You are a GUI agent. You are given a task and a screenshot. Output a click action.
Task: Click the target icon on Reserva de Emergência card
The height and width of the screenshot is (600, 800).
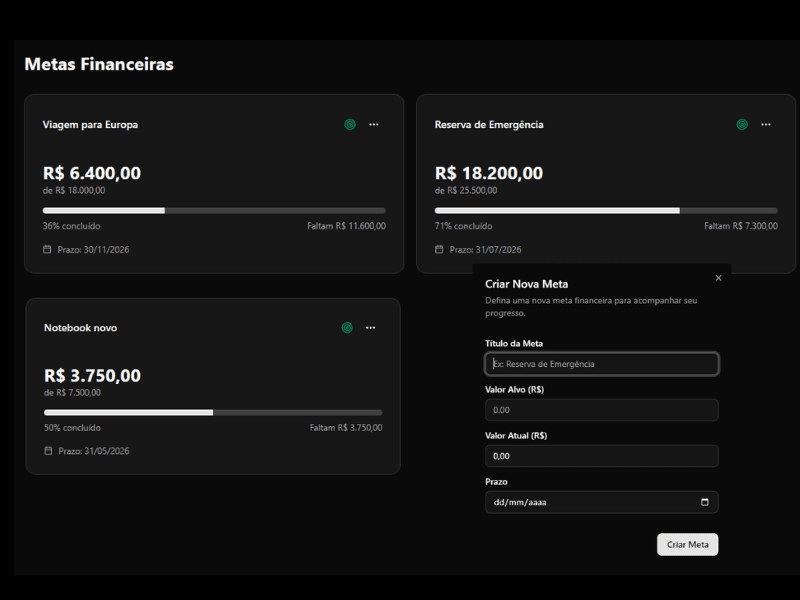742,124
